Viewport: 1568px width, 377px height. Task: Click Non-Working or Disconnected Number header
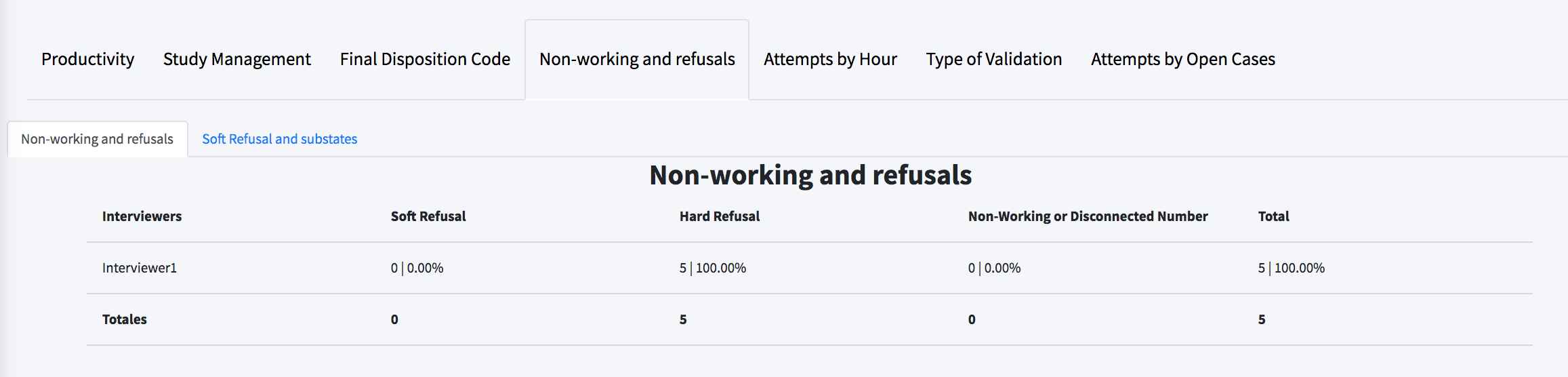pyautogui.click(x=1088, y=216)
